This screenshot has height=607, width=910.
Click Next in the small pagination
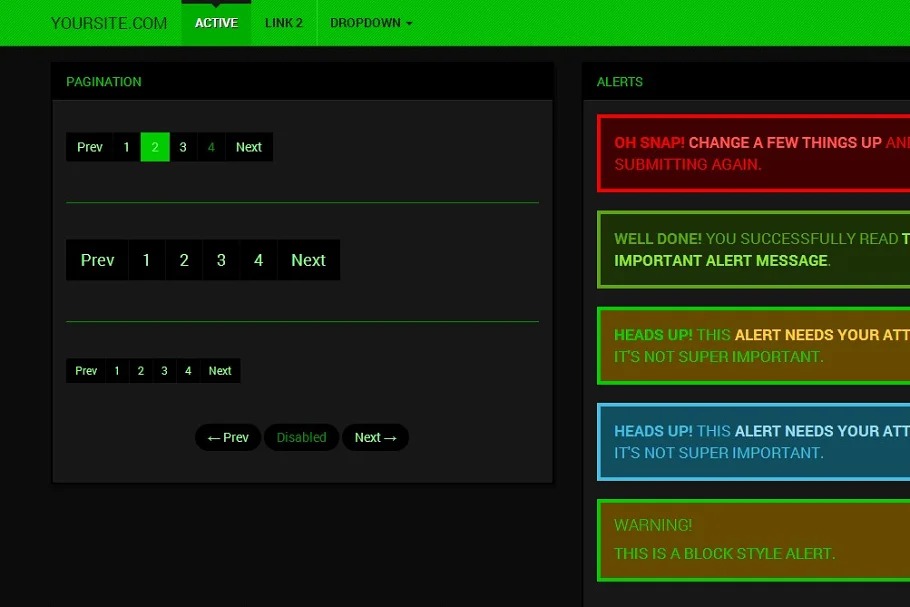pos(220,371)
